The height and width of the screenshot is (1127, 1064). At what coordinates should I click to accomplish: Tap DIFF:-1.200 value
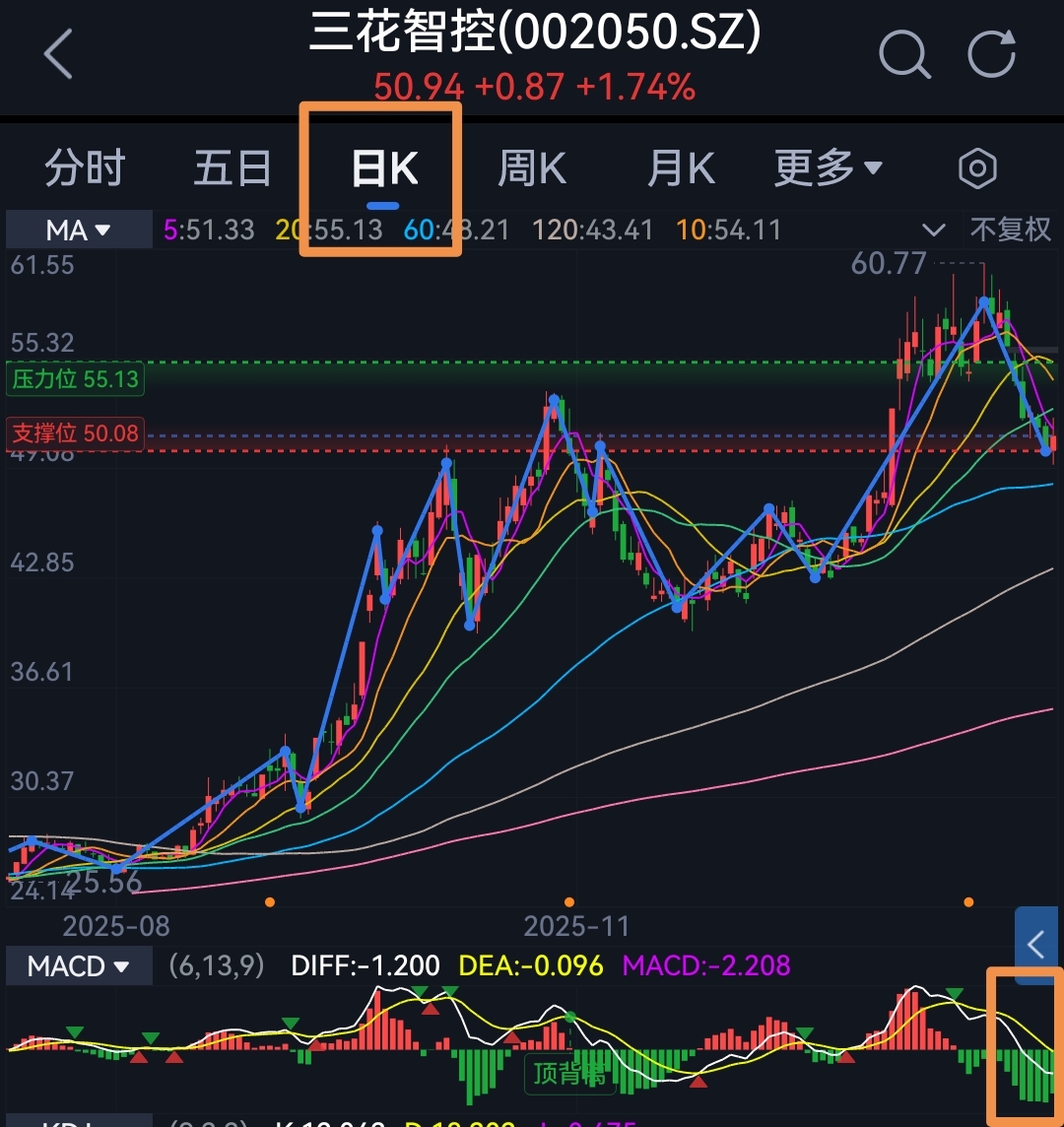coord(366,965)
